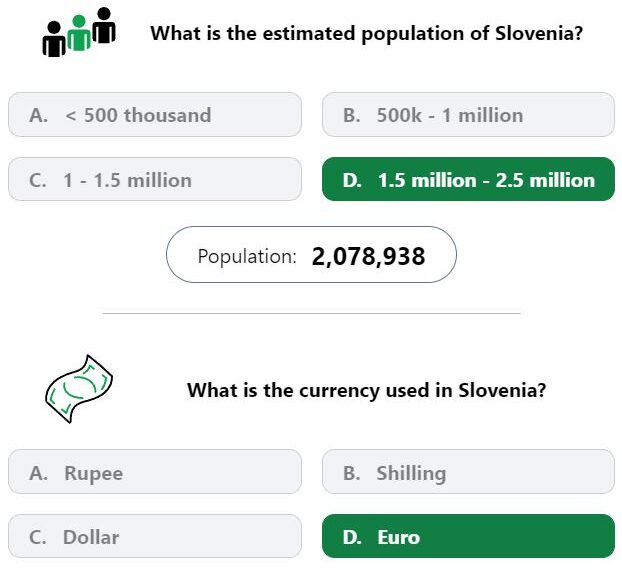This screenshot has width=622, height=570.
Task: Select answer A, < 500 thousand
Action: [x=155, y=115]
